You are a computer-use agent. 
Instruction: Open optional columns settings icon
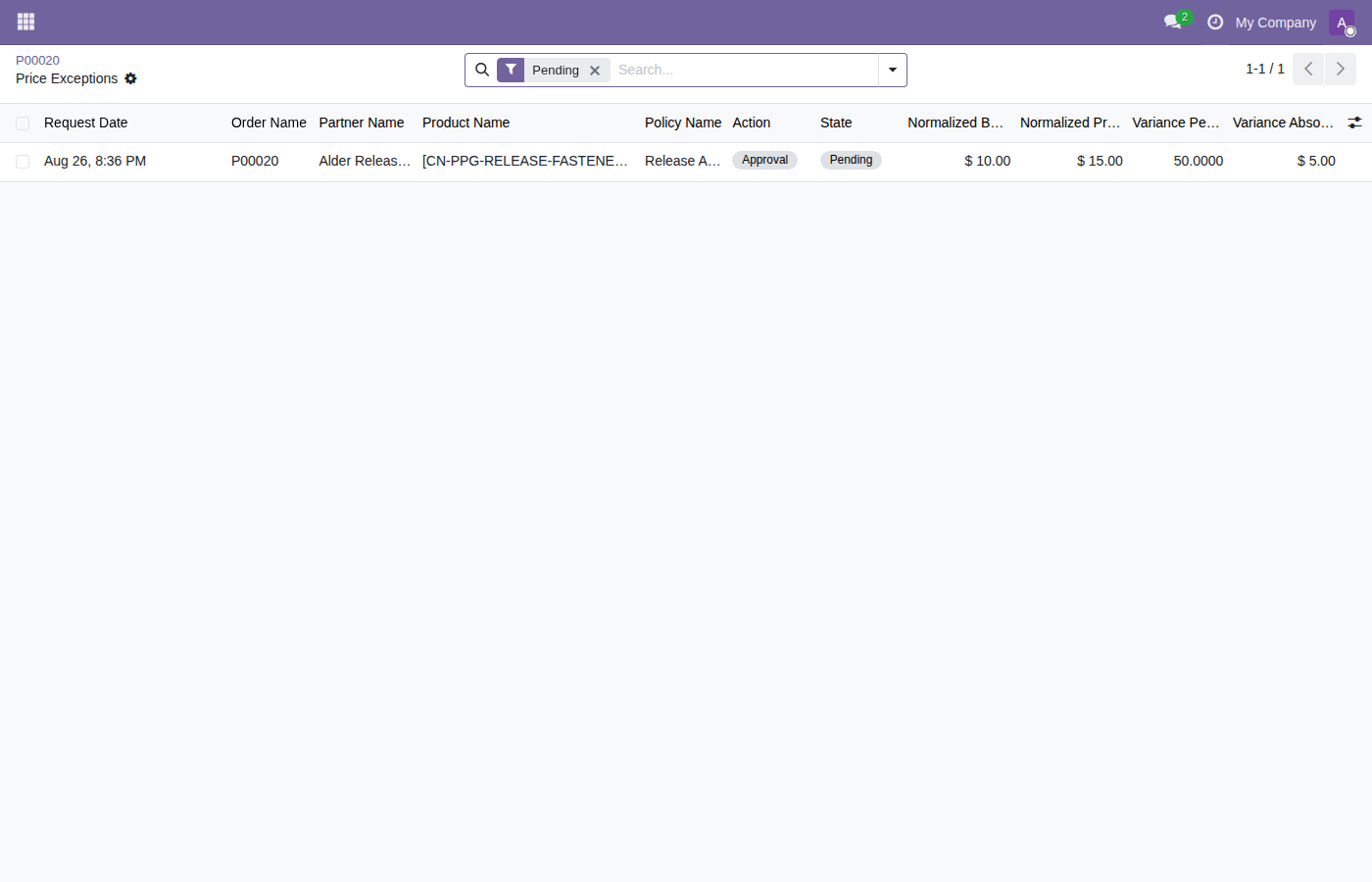(x=1354, y=122)
